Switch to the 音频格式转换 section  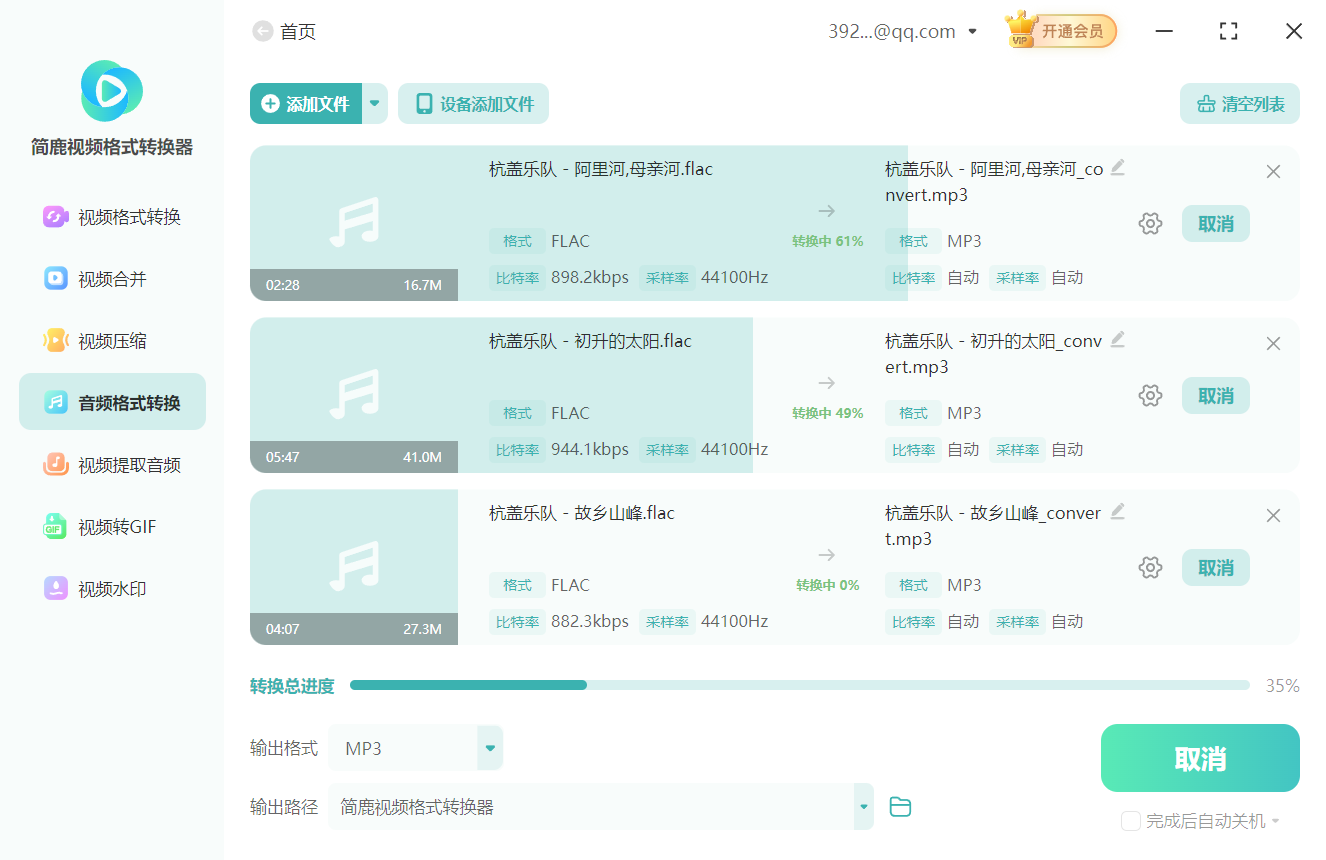tap(111, 401)
